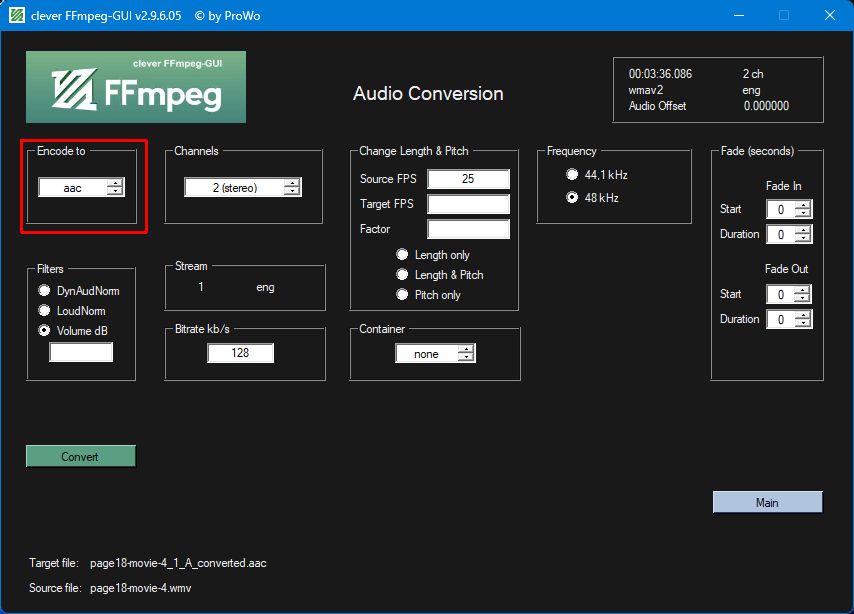Step Container selector down arrow
This screenshot has width=854, height=614.
pyautogui.click(x=466, y=358)
